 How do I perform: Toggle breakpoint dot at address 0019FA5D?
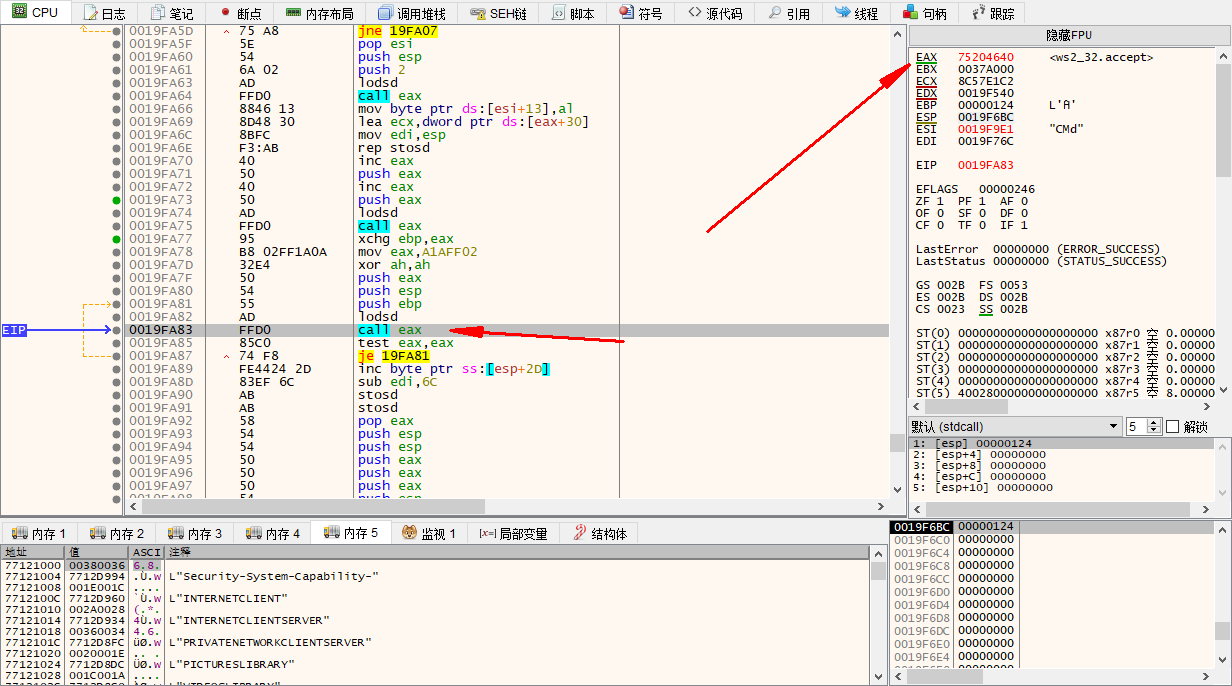(x=117, y=31)
